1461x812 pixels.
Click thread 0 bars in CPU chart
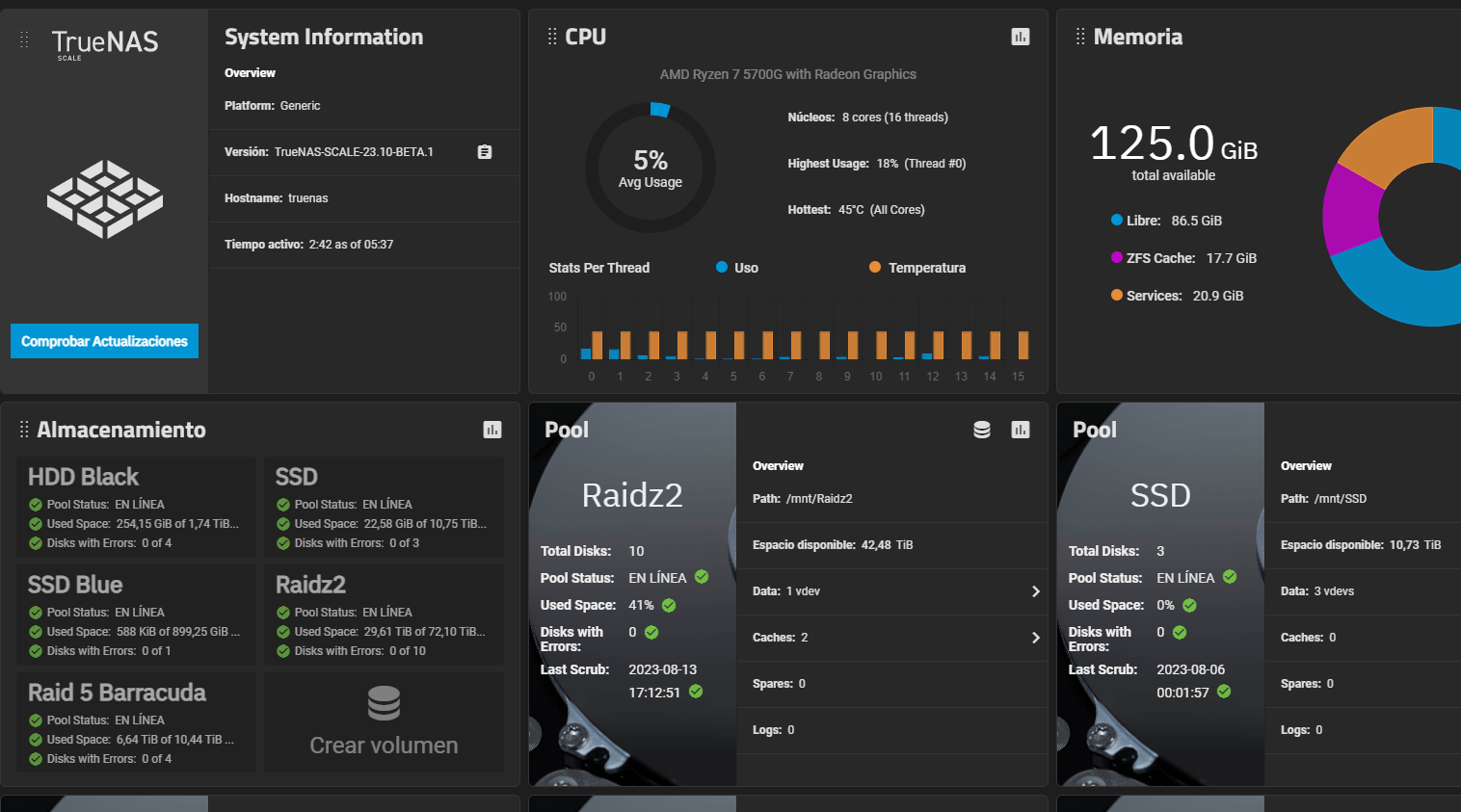(592, 345)
